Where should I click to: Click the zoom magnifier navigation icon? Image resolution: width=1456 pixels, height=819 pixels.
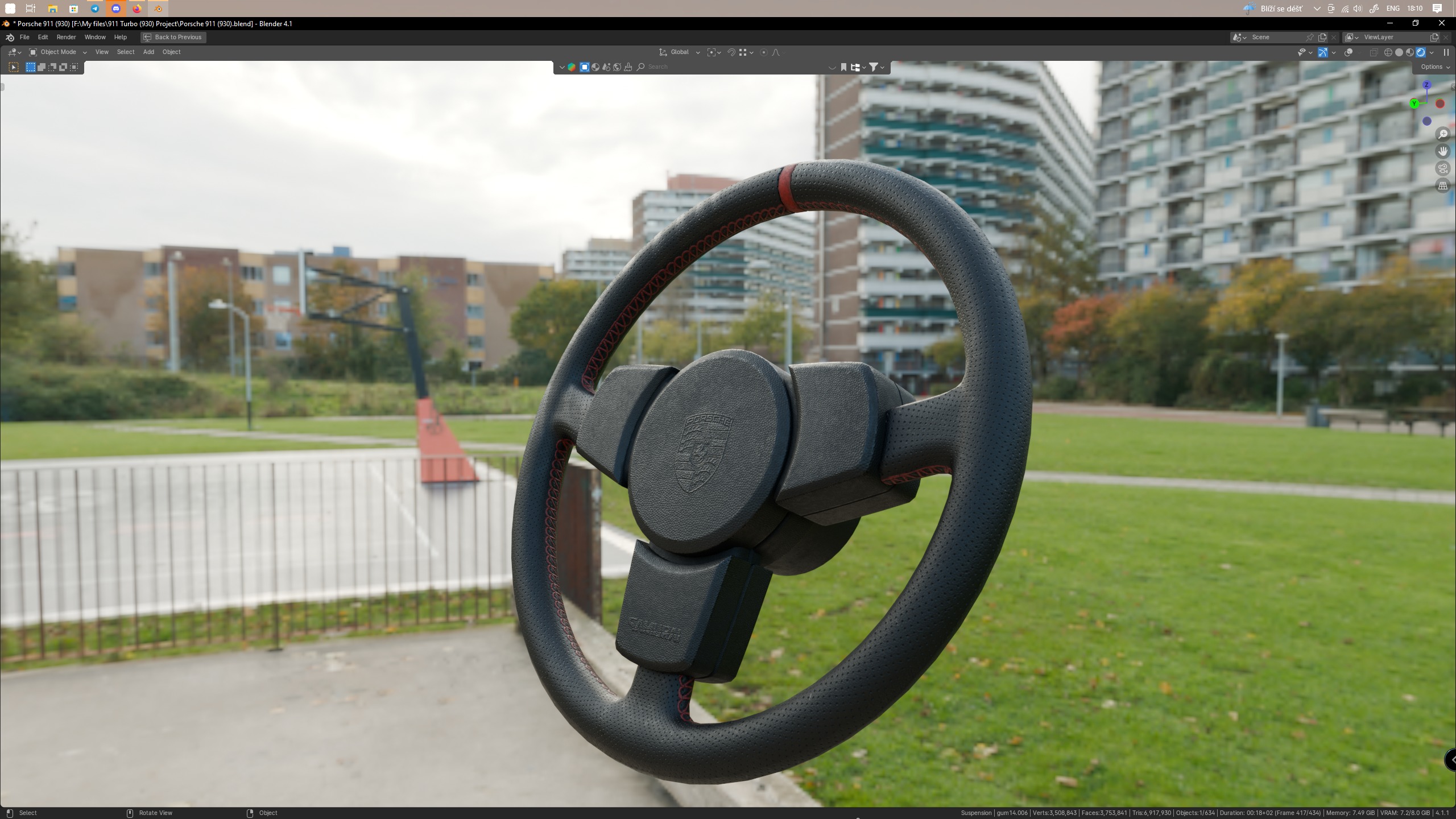[1443, 134]
